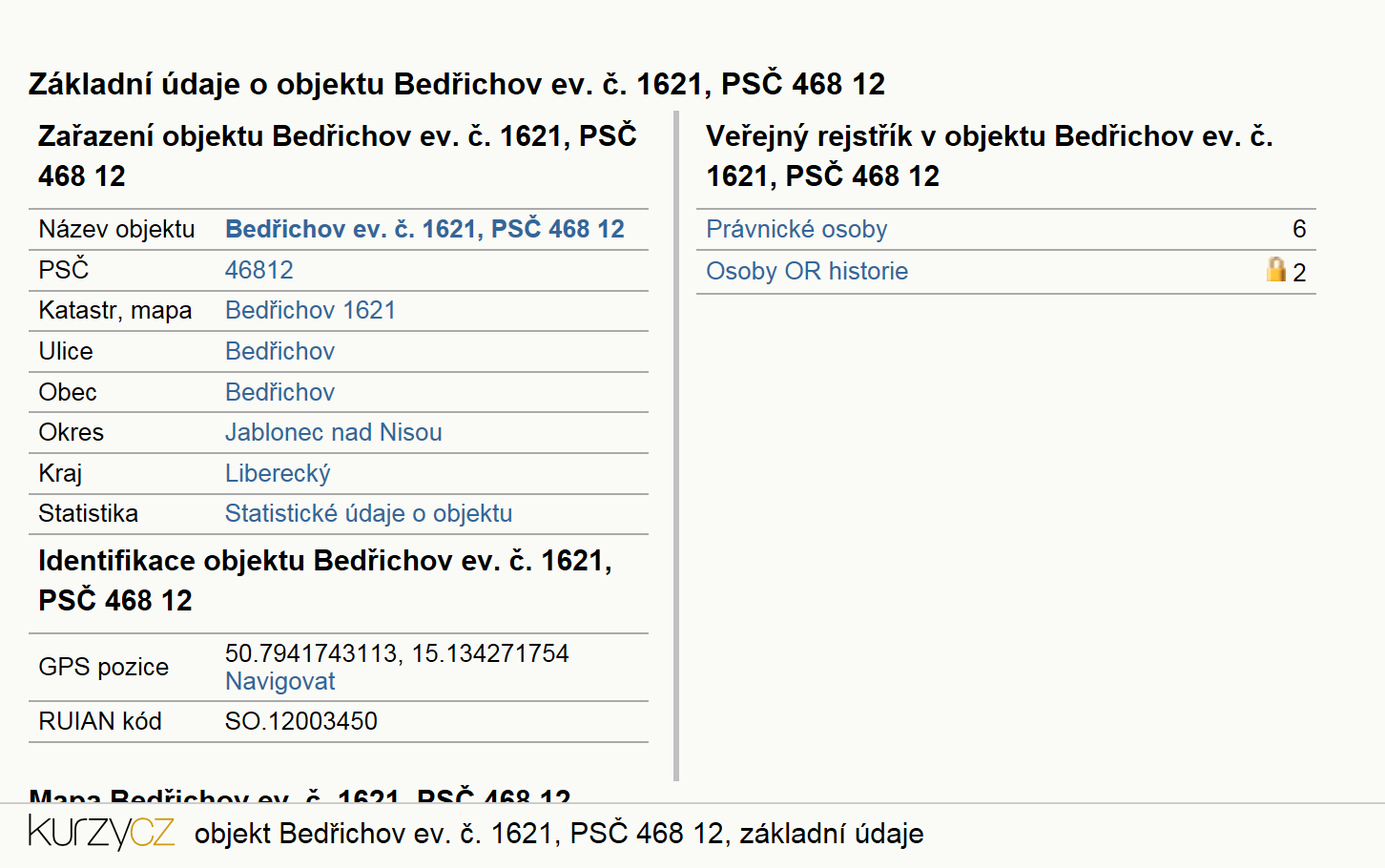Open Právnické osoby link

click(796, 230)
